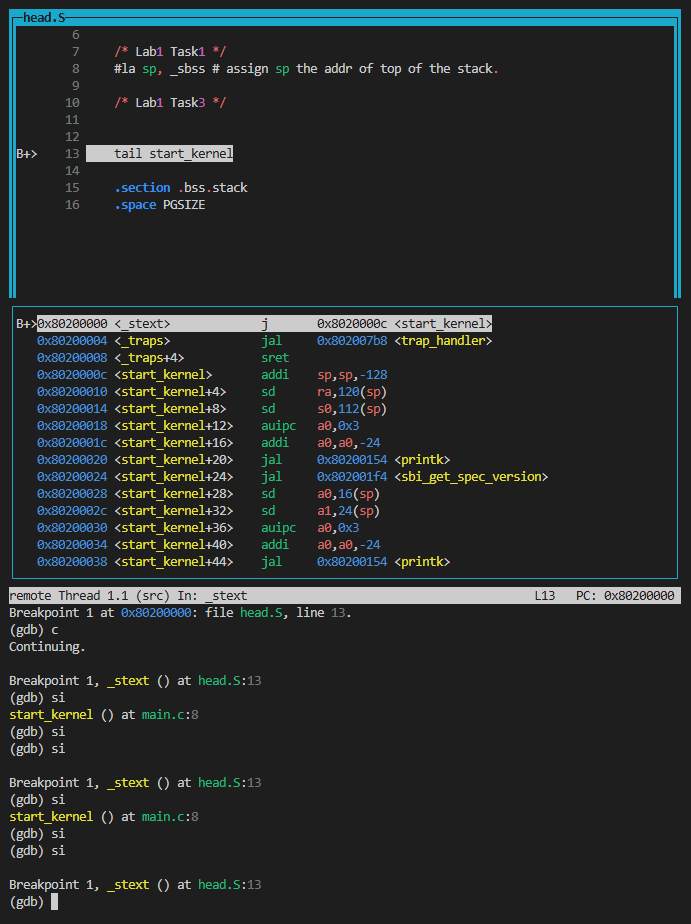This screenshot has width=691, height=924.
Task: Click address 0x80200000 <_stext> in disassembly
Action: 104,324
